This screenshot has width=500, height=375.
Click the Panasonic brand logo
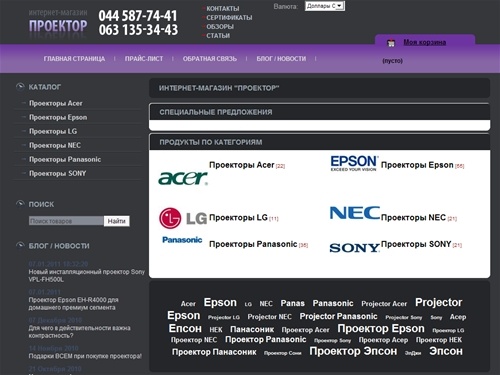(182, 240)
